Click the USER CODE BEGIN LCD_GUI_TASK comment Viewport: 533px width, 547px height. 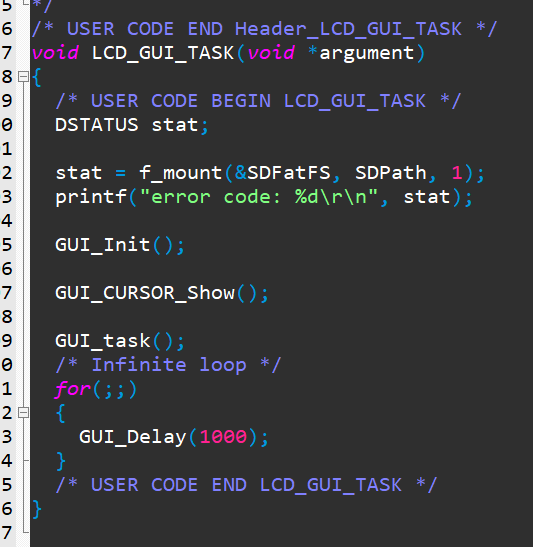point(258,101)
